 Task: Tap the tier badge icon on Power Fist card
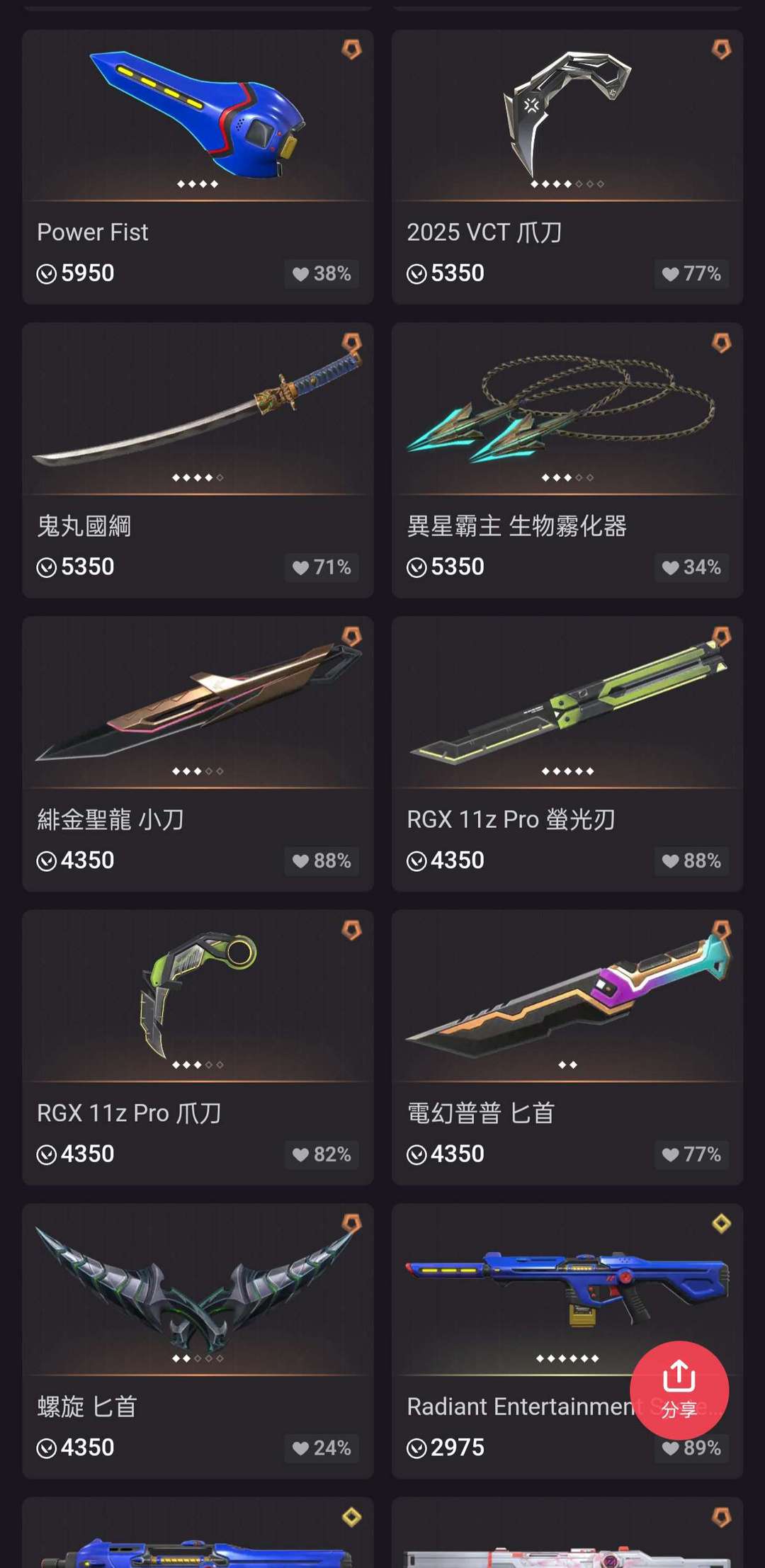(x=352, y=49)
